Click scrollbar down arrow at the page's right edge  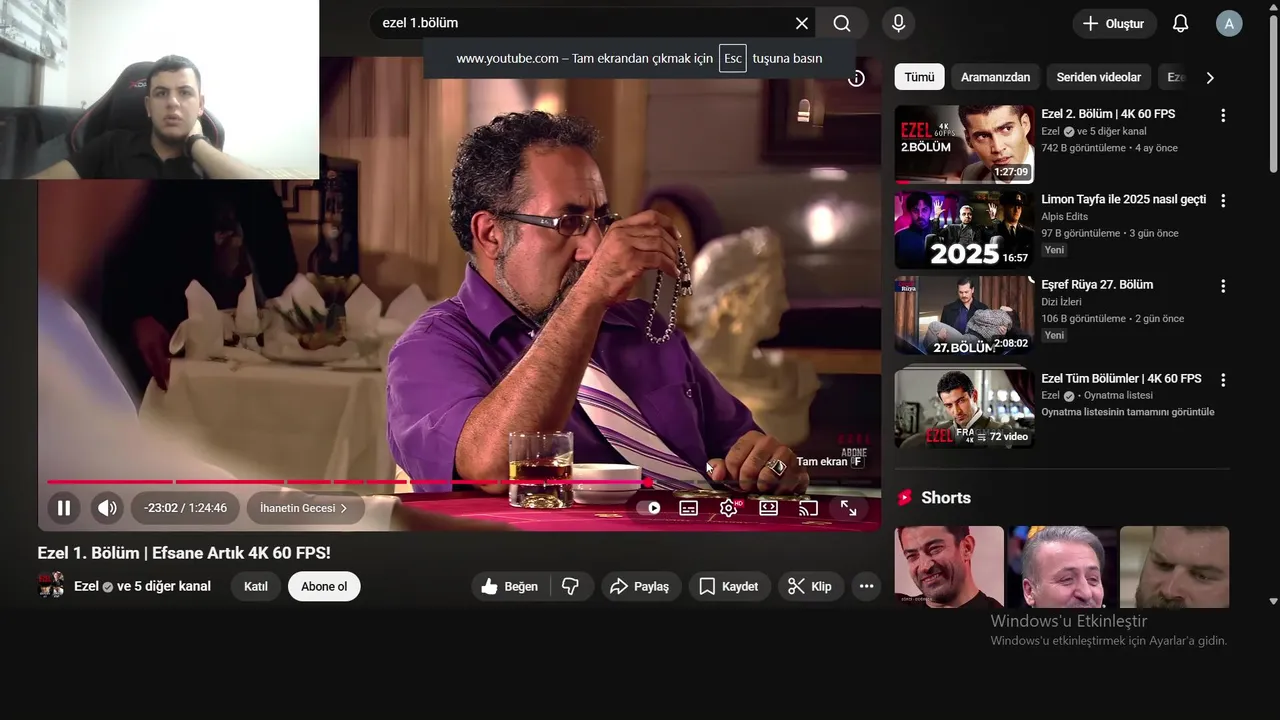pos(1273,601)
